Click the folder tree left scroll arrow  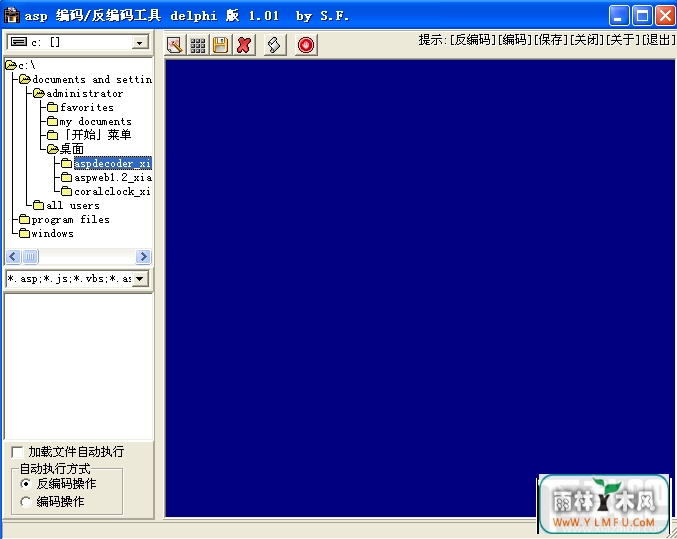[13, 257]
